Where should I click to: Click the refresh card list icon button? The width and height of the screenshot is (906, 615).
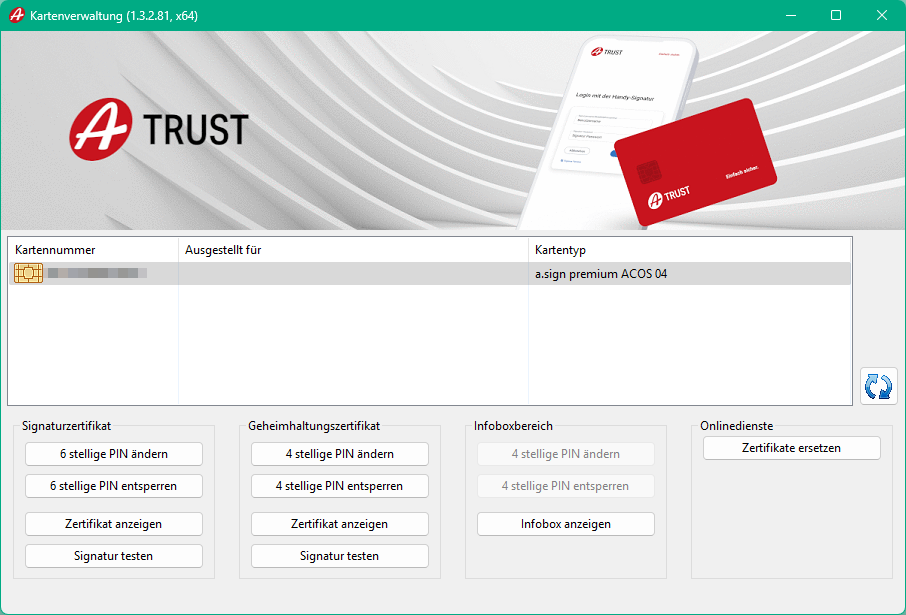[878, 386]
